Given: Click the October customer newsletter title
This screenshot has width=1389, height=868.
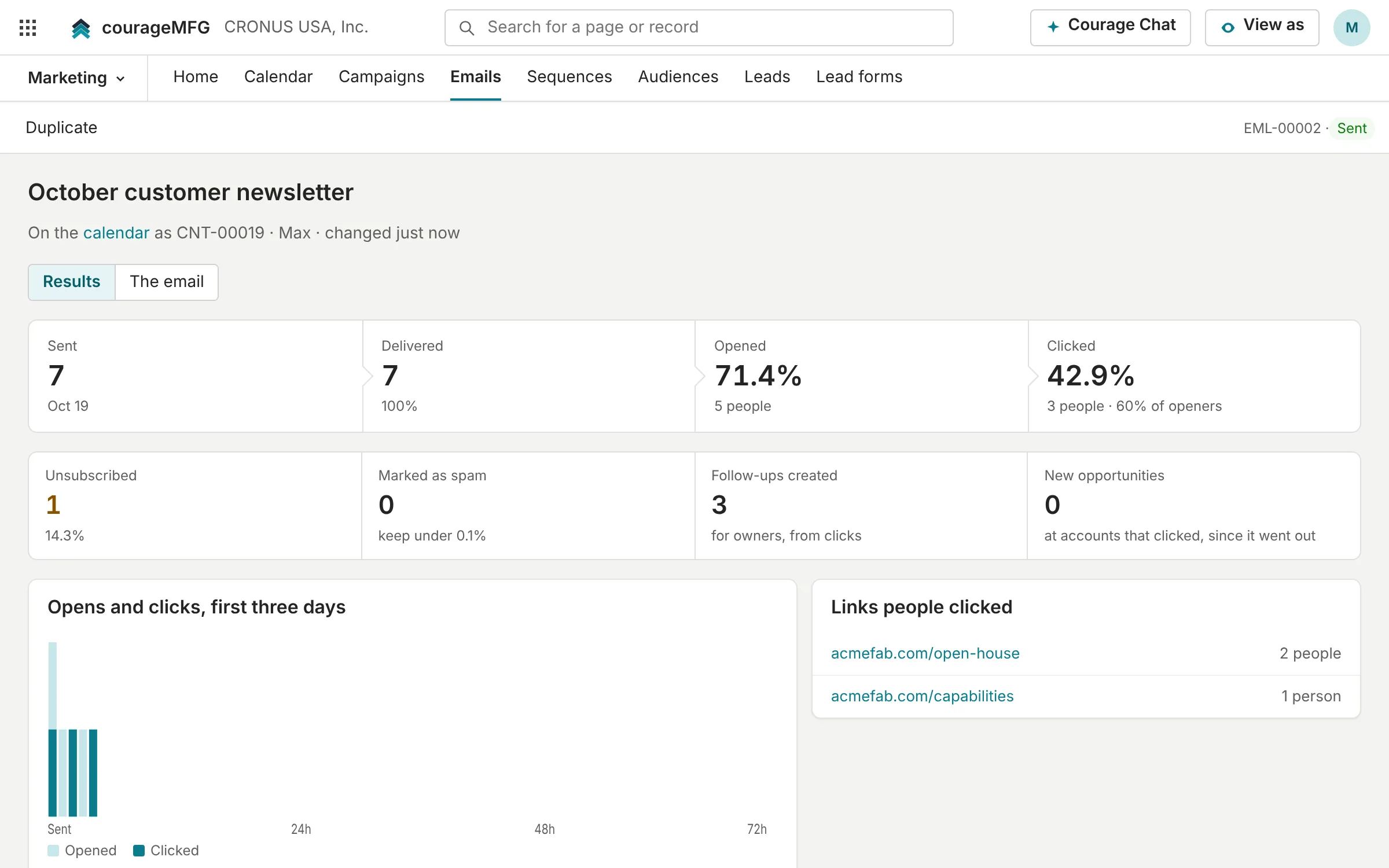Looking at the screenshot, I should pyautogui.click(x=191, y=193).
